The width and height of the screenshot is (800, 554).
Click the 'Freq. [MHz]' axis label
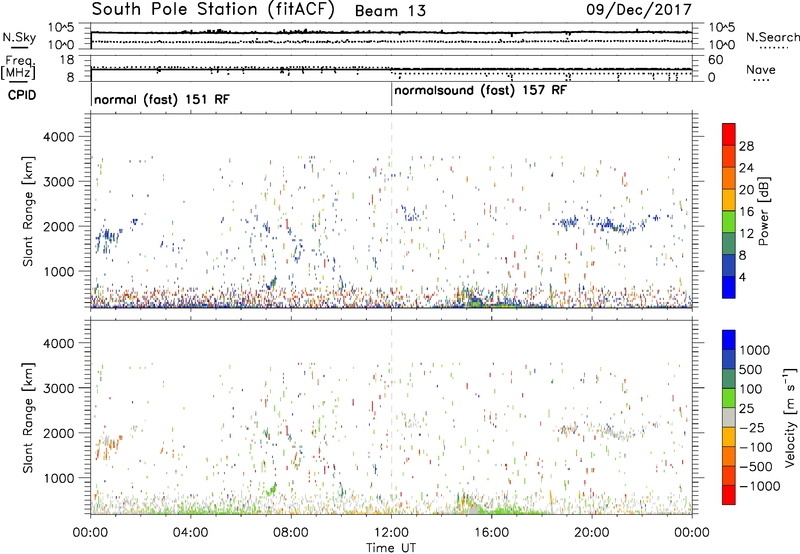click(19, 67)
